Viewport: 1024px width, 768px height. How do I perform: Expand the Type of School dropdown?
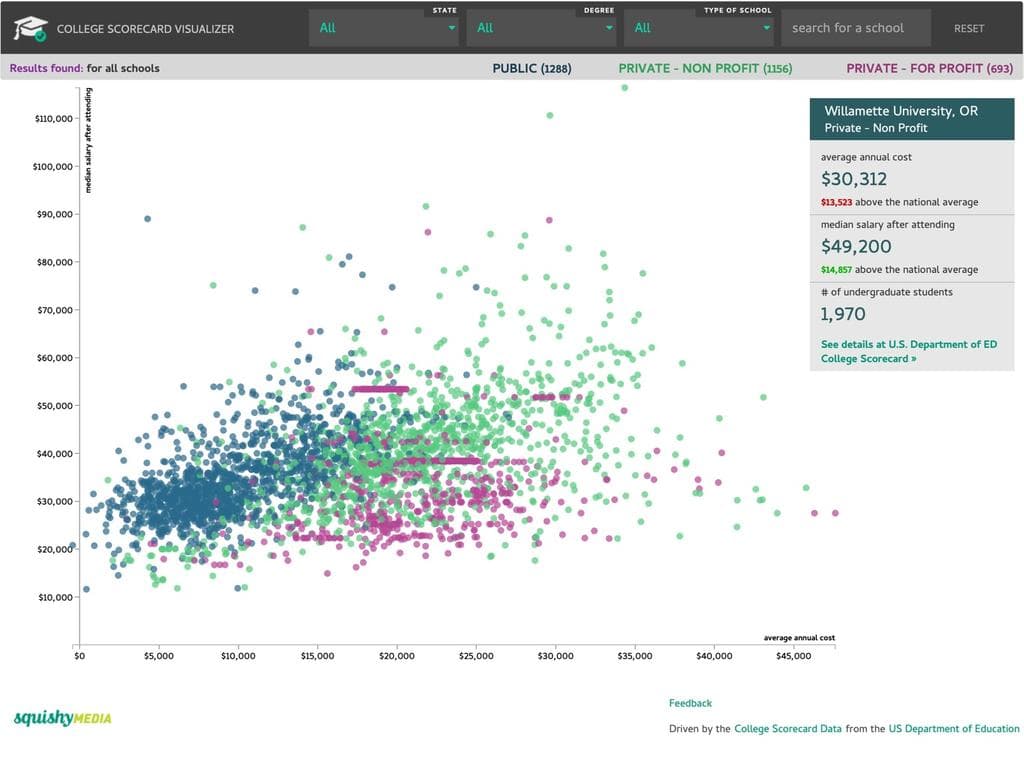pos(700,28)
